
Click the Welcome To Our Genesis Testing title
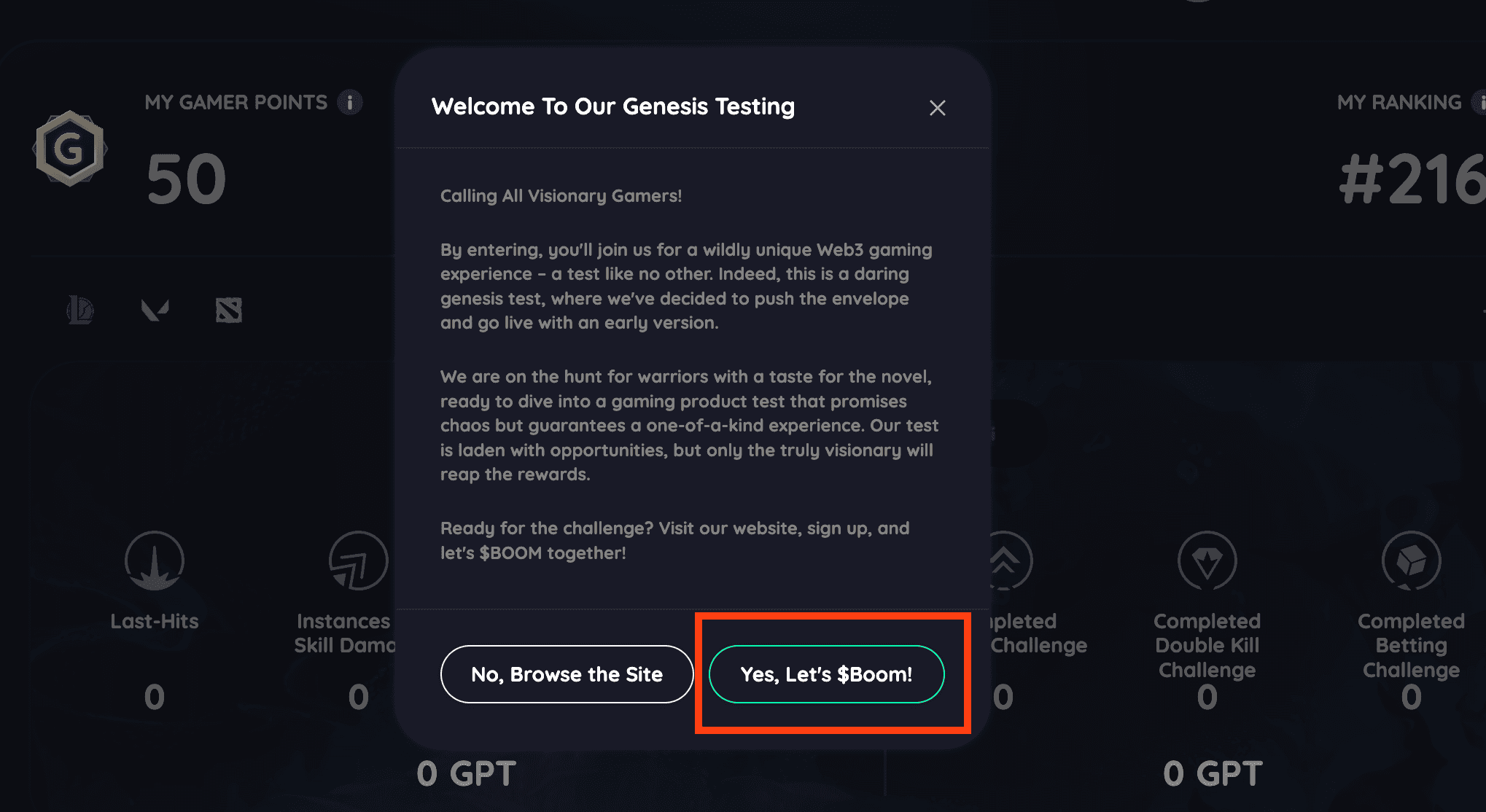[613, 106]
